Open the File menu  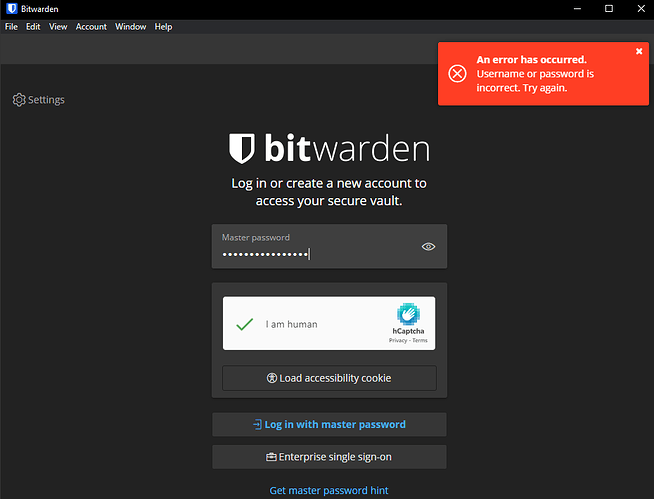click(x=11, y=27)
